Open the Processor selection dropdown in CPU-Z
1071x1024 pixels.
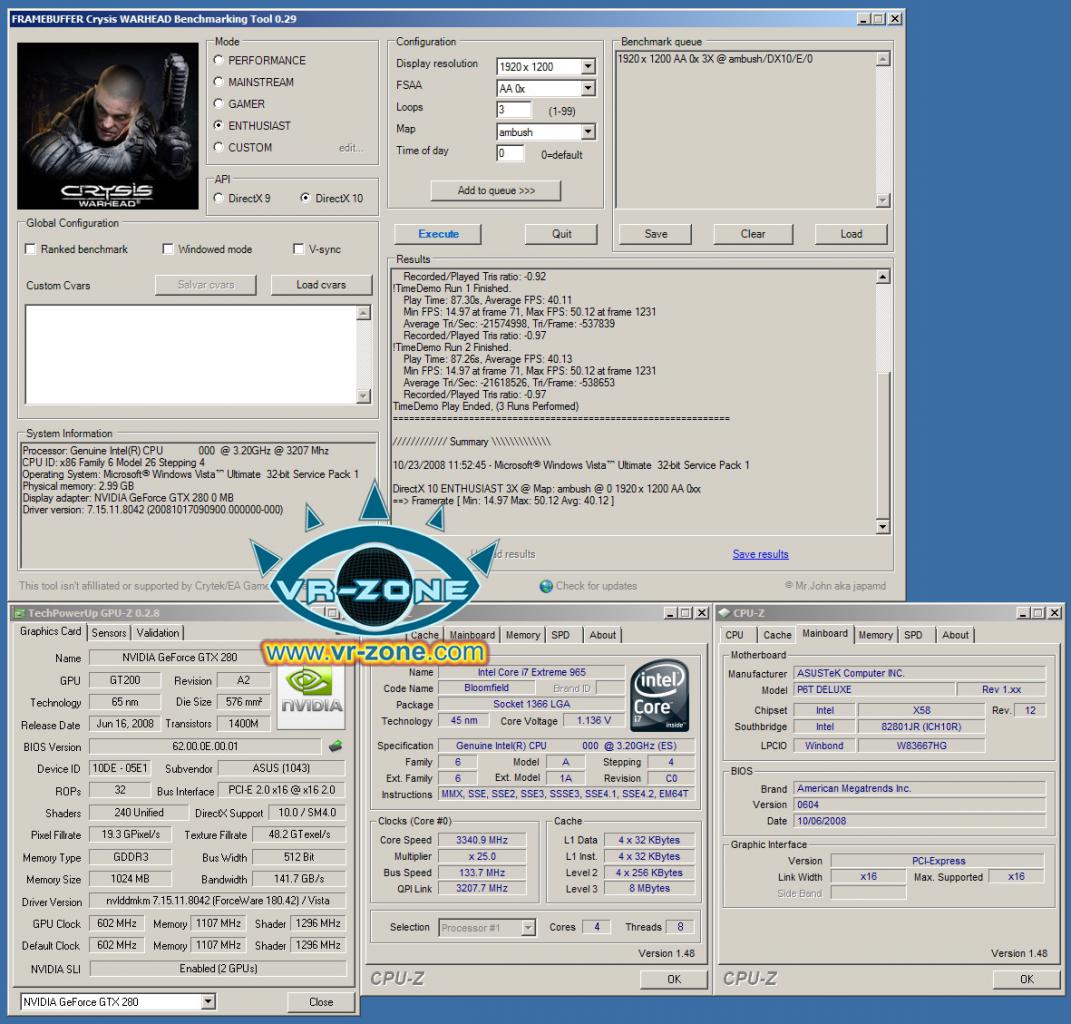(x=527, y=927)
